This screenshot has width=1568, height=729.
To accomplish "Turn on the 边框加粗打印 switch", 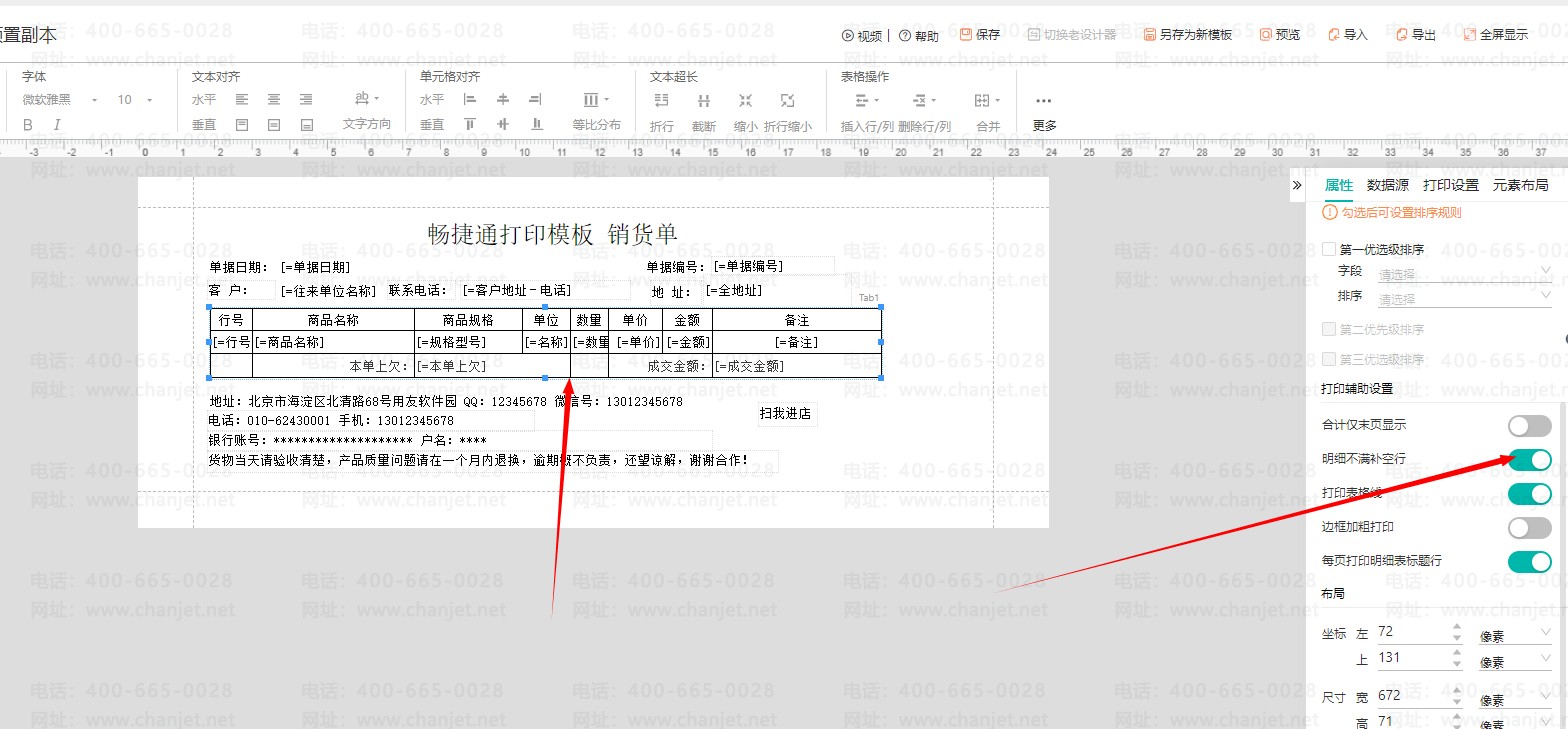I will tap(1529, 527).
